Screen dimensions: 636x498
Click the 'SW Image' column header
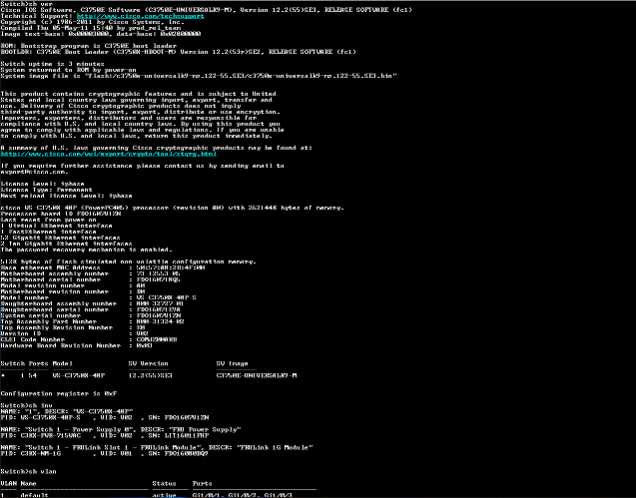pyautogui.click(x=232, y=364)
